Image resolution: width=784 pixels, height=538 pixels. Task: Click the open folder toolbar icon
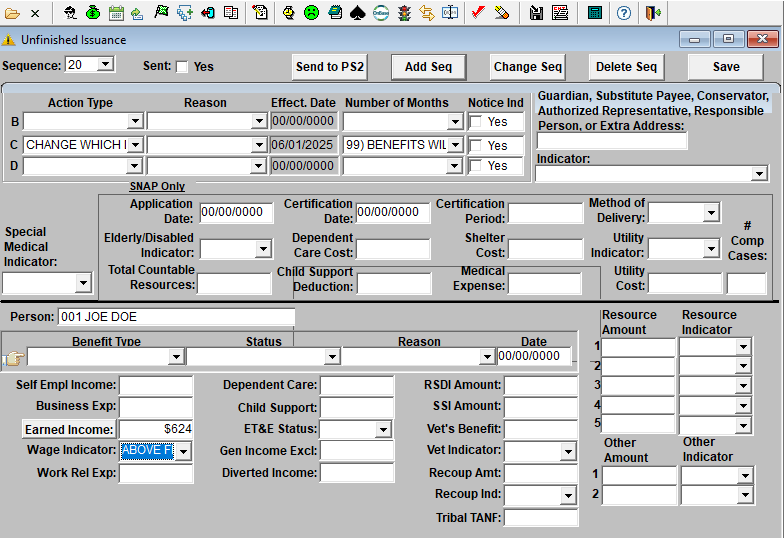(12, 13)
